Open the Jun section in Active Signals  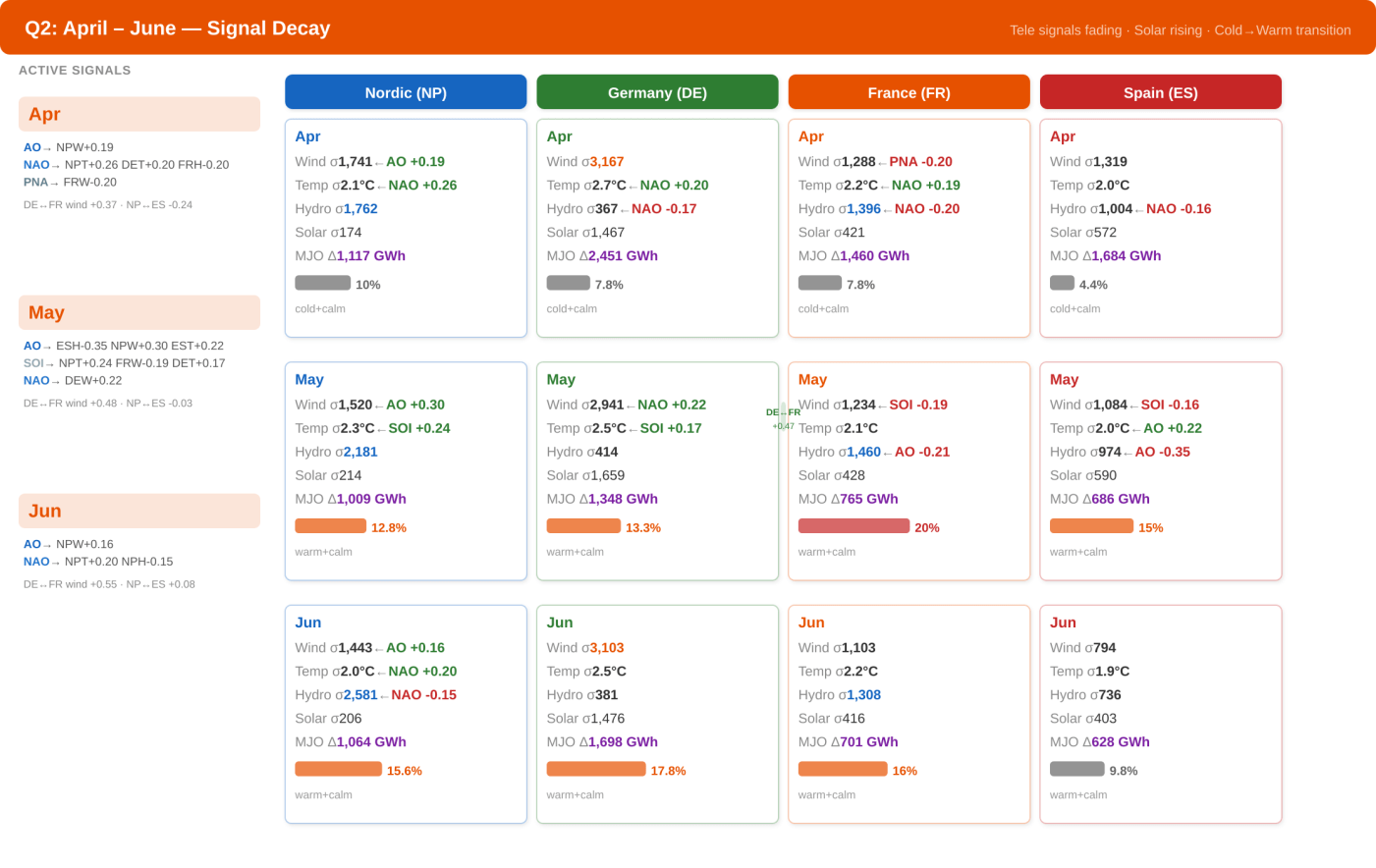[139, 511]
